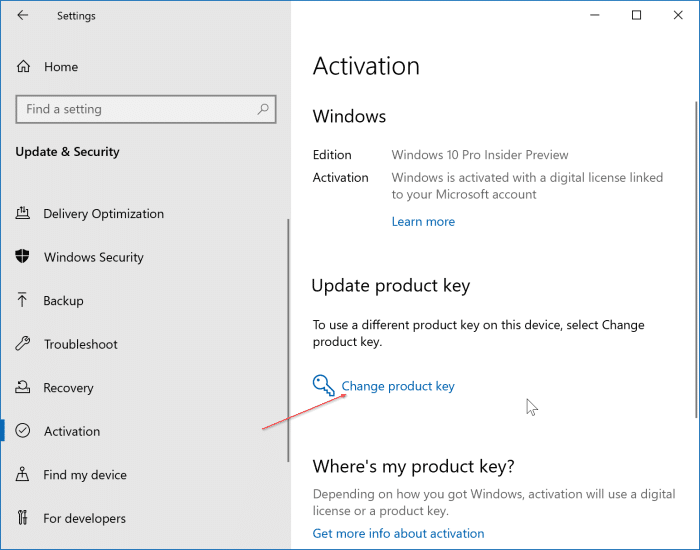The height and width of the screenshot is (550, 700).
Task: Minimize the Settings window
Action: coord(595,15)
